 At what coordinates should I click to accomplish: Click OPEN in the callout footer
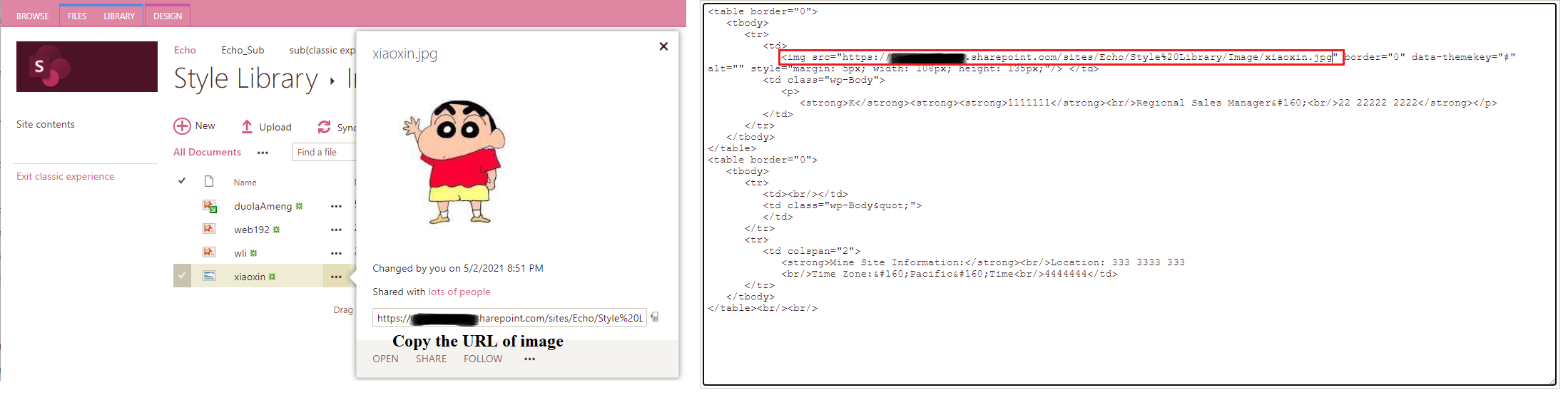[x=385, y=359]
